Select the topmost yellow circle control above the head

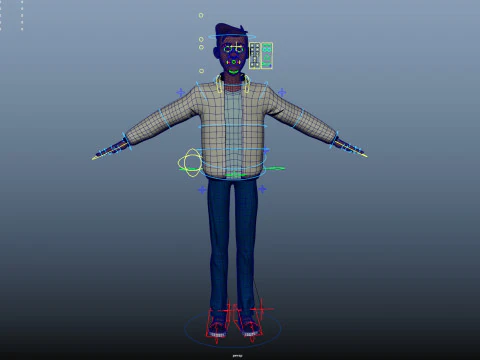click(x=201, y=15)
